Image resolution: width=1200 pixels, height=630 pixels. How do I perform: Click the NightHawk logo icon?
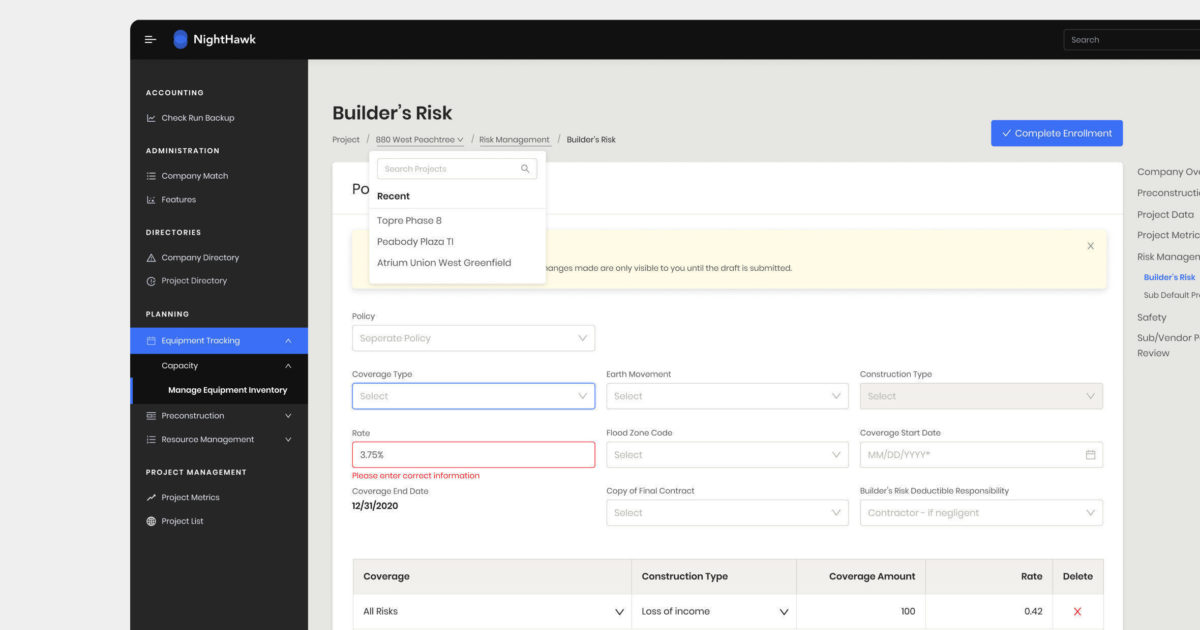[180, 40]
